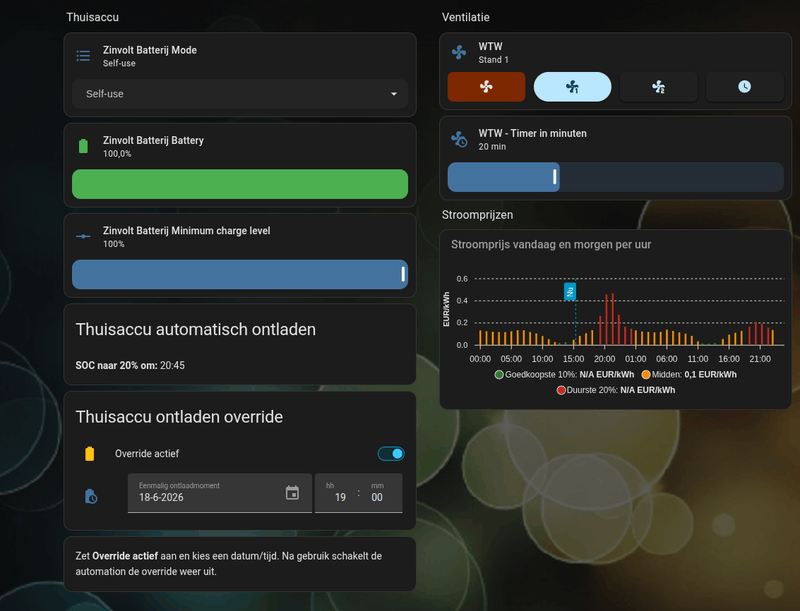Toggle the red Duurste 20% legend item
The width and height of the screenshot is (800, 611).
tap(616, 390)
